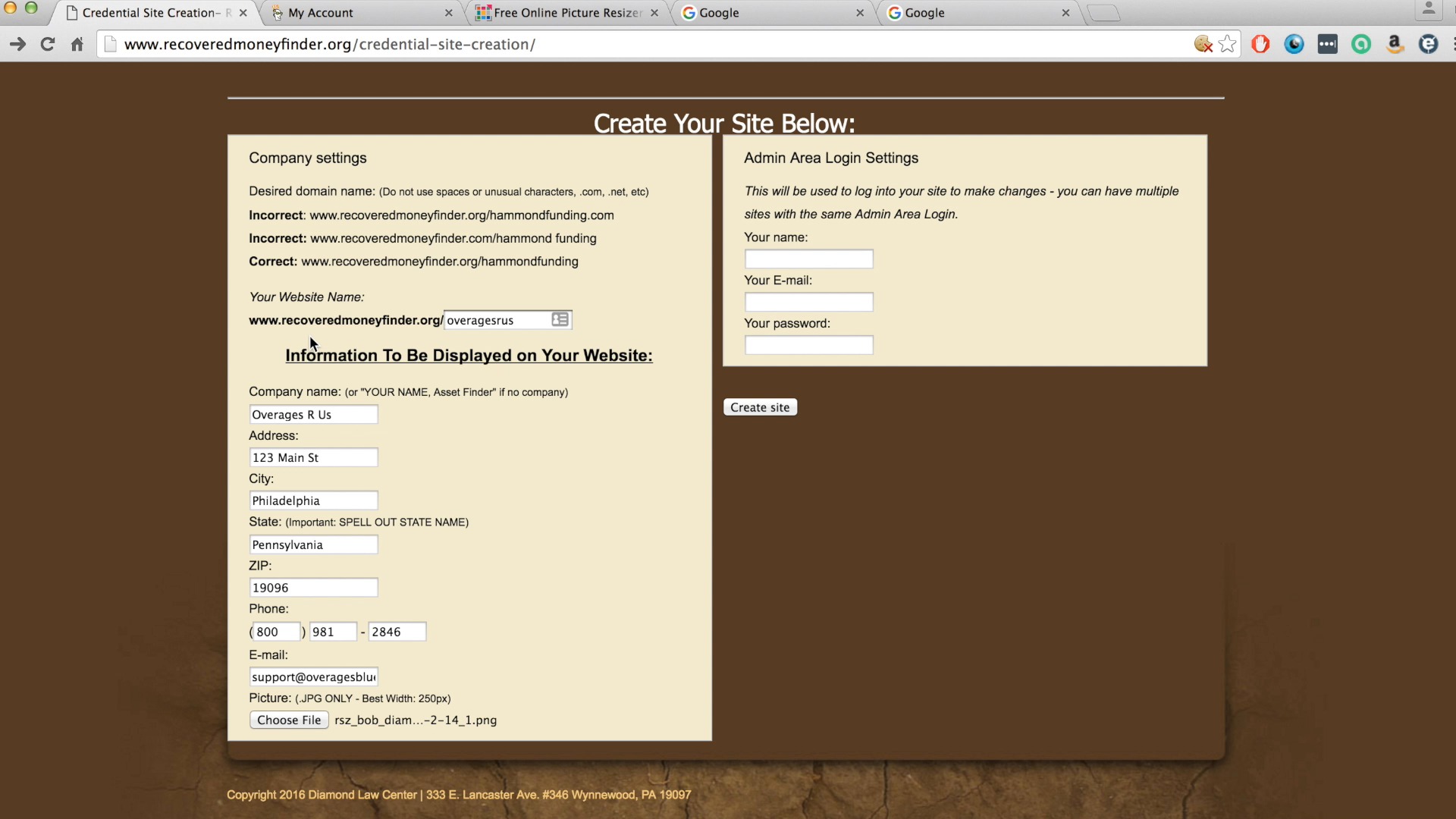Click the Create site button
Viewport: 1456px width, 819px height.
pos(760,407)
